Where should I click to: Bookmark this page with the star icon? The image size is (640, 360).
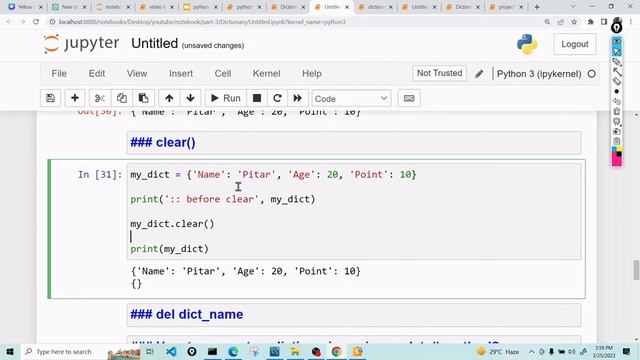tap(574, 22)
